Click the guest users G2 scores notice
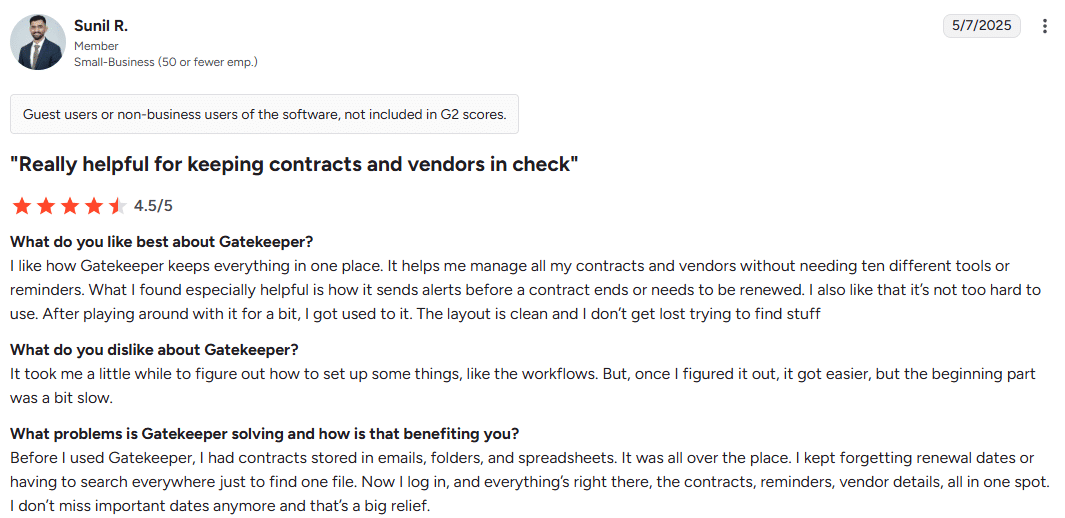 (264, 114)
